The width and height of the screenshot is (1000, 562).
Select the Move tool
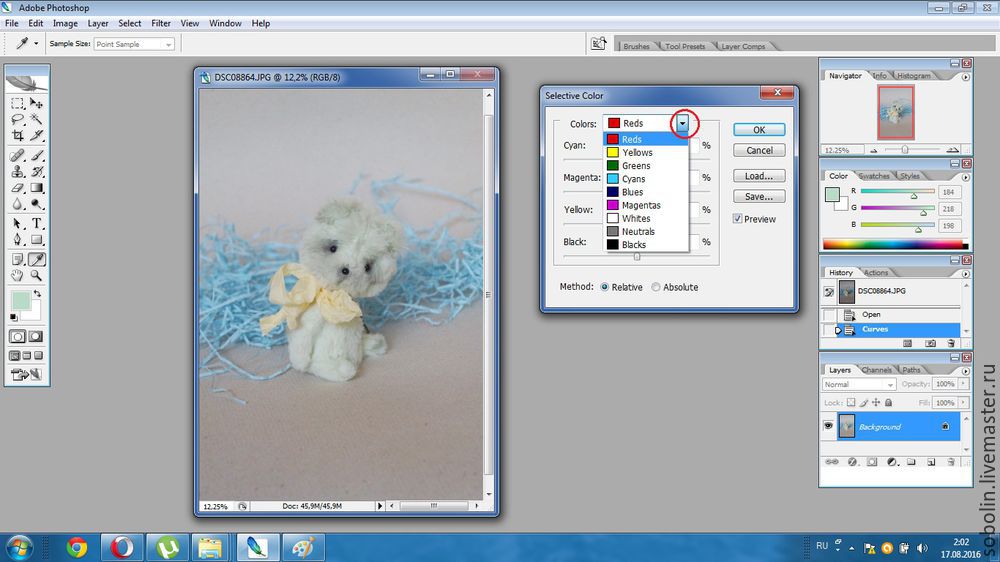(x=36, y=103)
